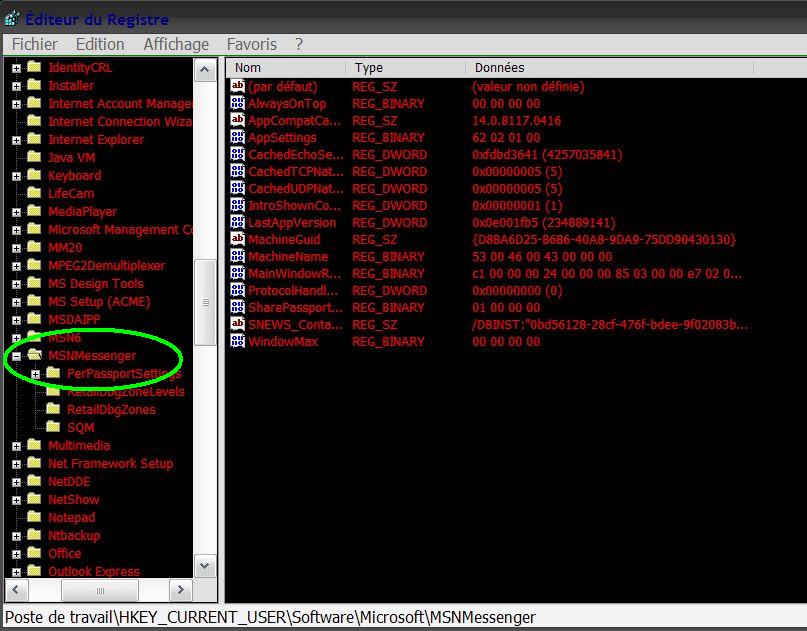Click the horizontal scrollbar right arrow
Viewport: 807px width, 631px height.
coord(181,590)
